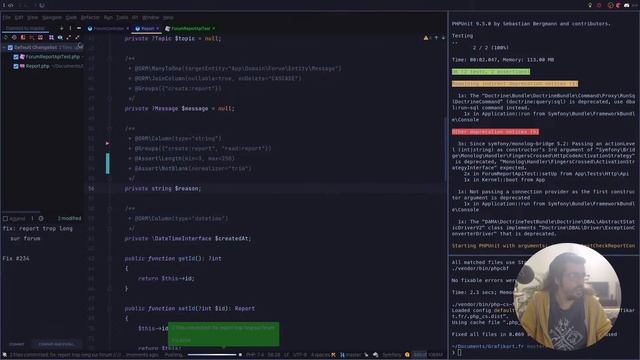Viewport: 640px width, 360px height.
Task: Click the lightbulb icon in top system bar
Action: tap(589, 5)
